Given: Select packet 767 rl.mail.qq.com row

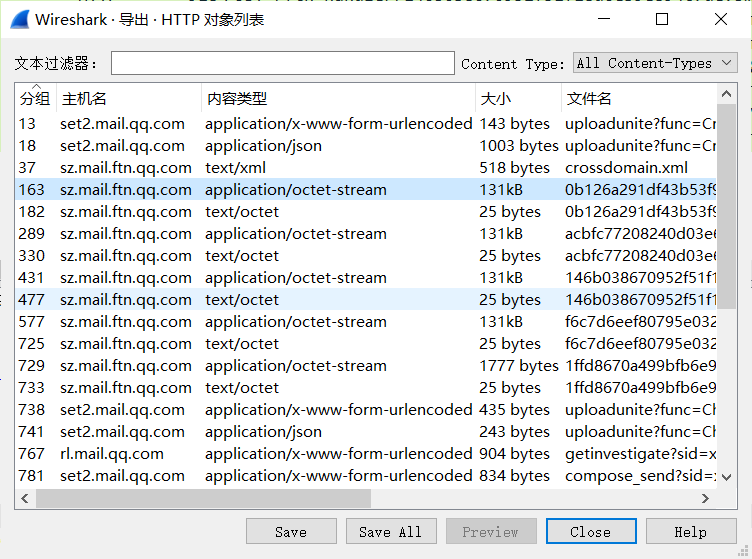Looking at the screenshot, I should coord(366,454).
